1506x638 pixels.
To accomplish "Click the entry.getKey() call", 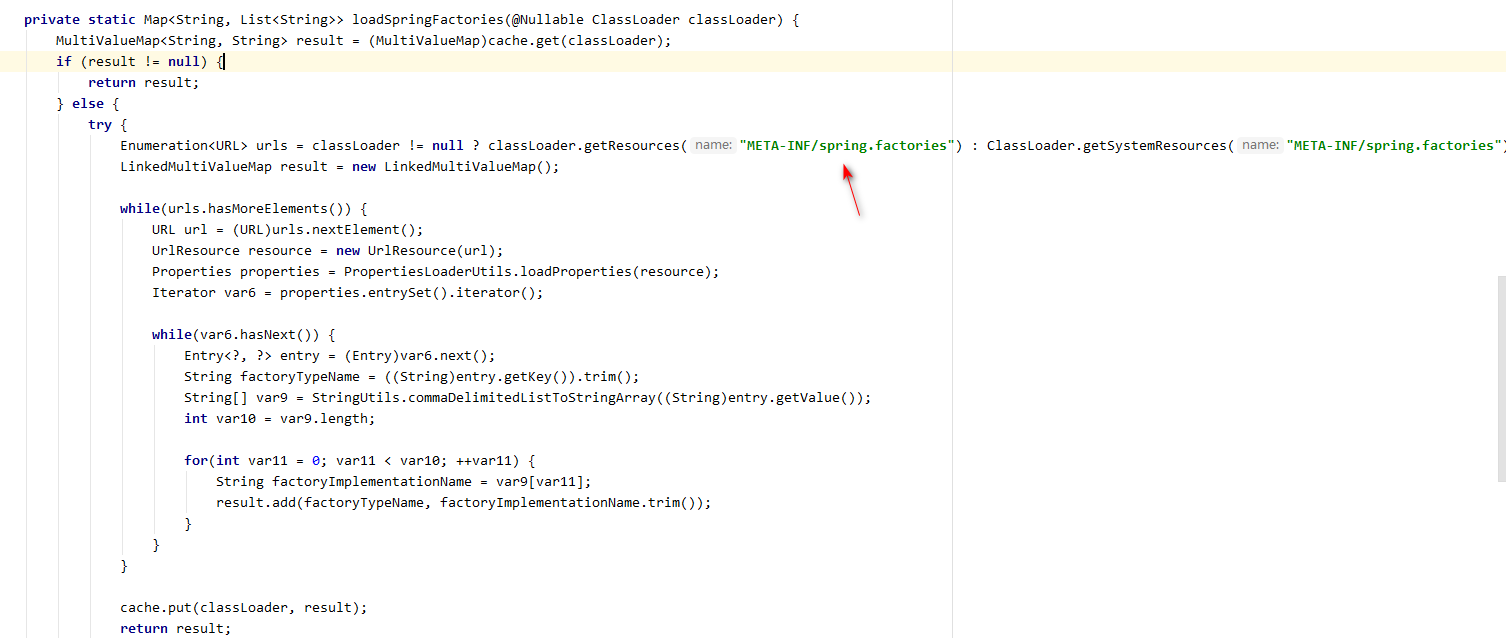I will tap(520, 376).
